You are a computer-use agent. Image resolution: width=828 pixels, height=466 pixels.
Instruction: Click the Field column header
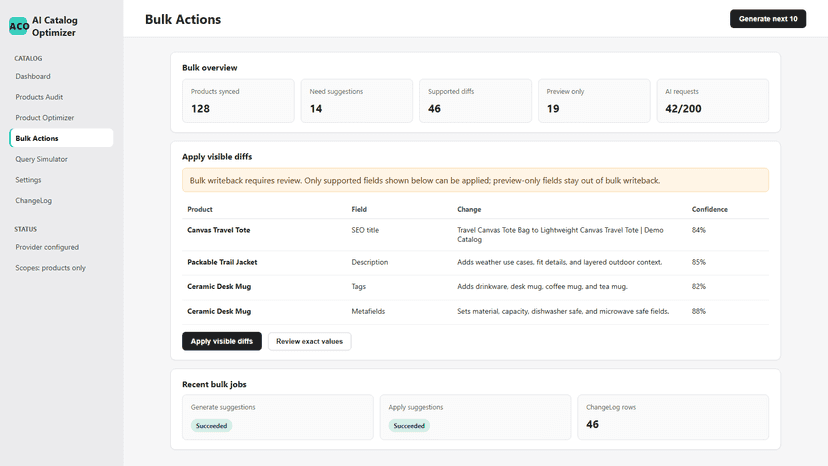coord(359,209)
